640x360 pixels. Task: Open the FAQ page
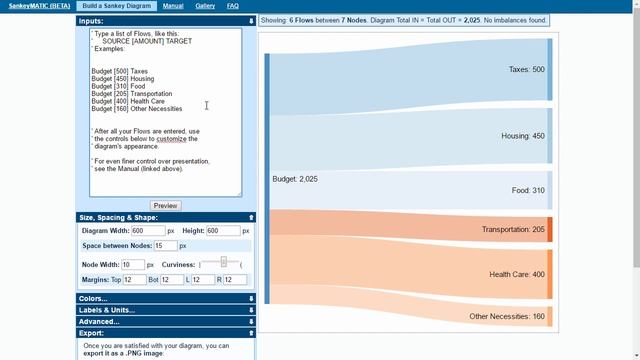coord(233,6)
